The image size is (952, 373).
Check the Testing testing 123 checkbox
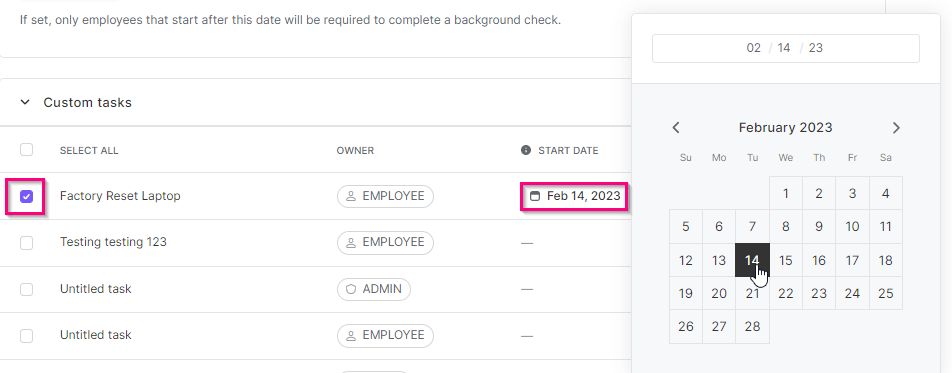click(26, 243)
